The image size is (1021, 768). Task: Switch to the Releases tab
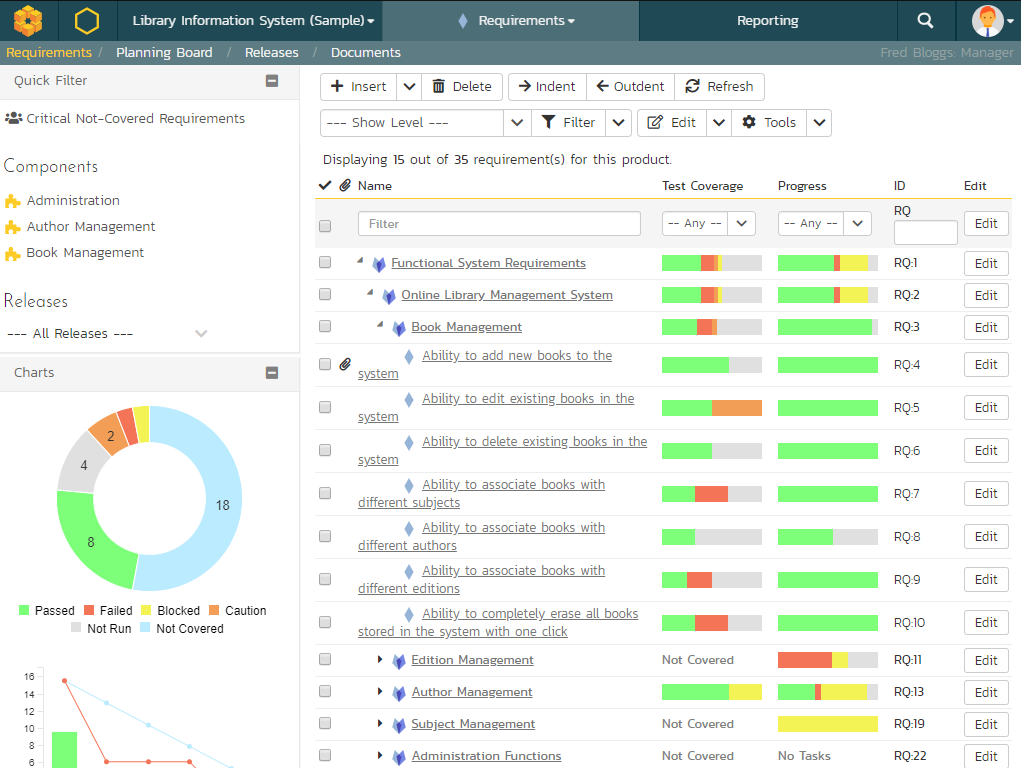pos(272,53)
